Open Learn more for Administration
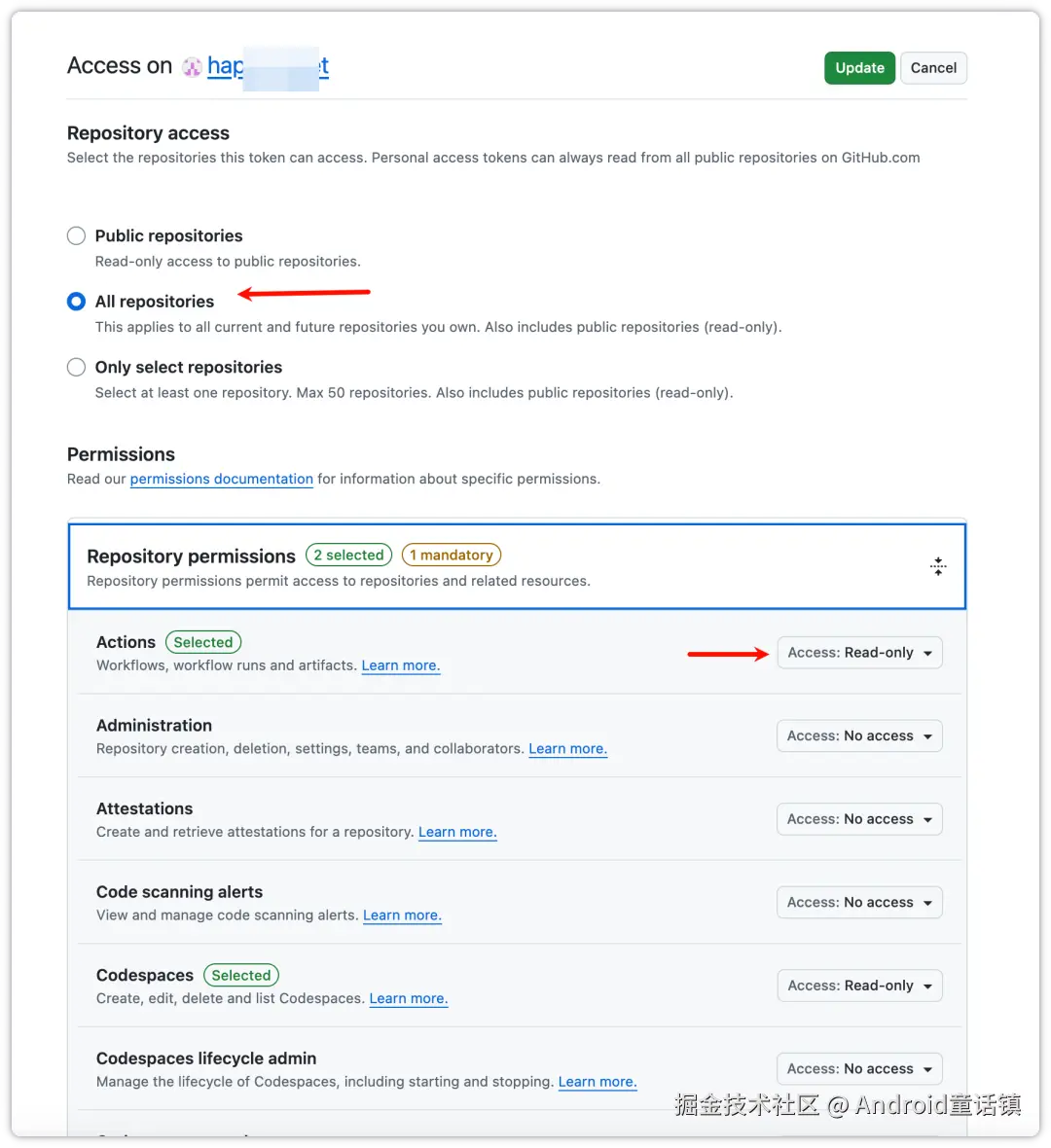This screenshot has width=1051, height=1148. tap(567, 748)
